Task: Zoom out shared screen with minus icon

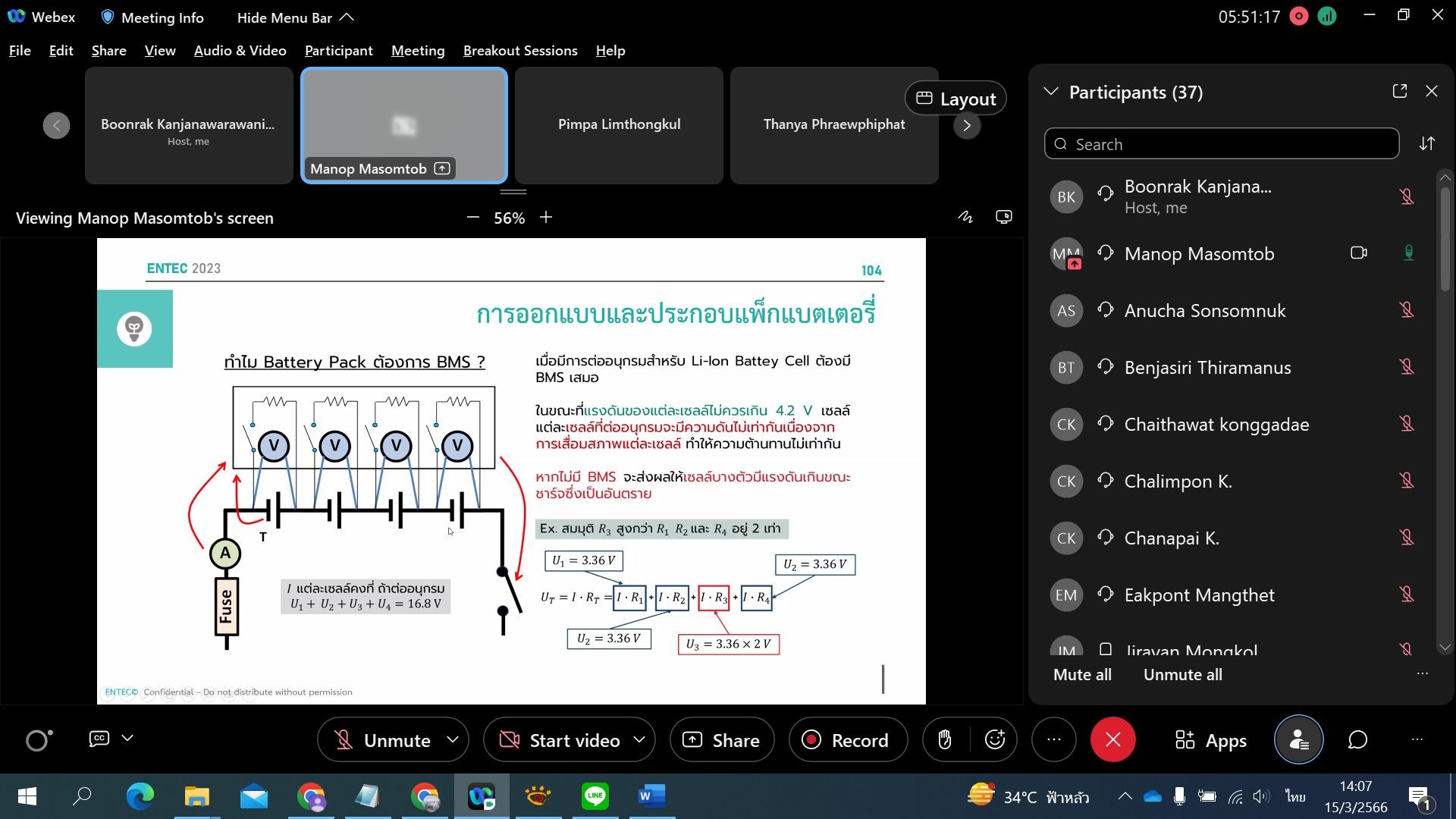Action: [473, 218]
